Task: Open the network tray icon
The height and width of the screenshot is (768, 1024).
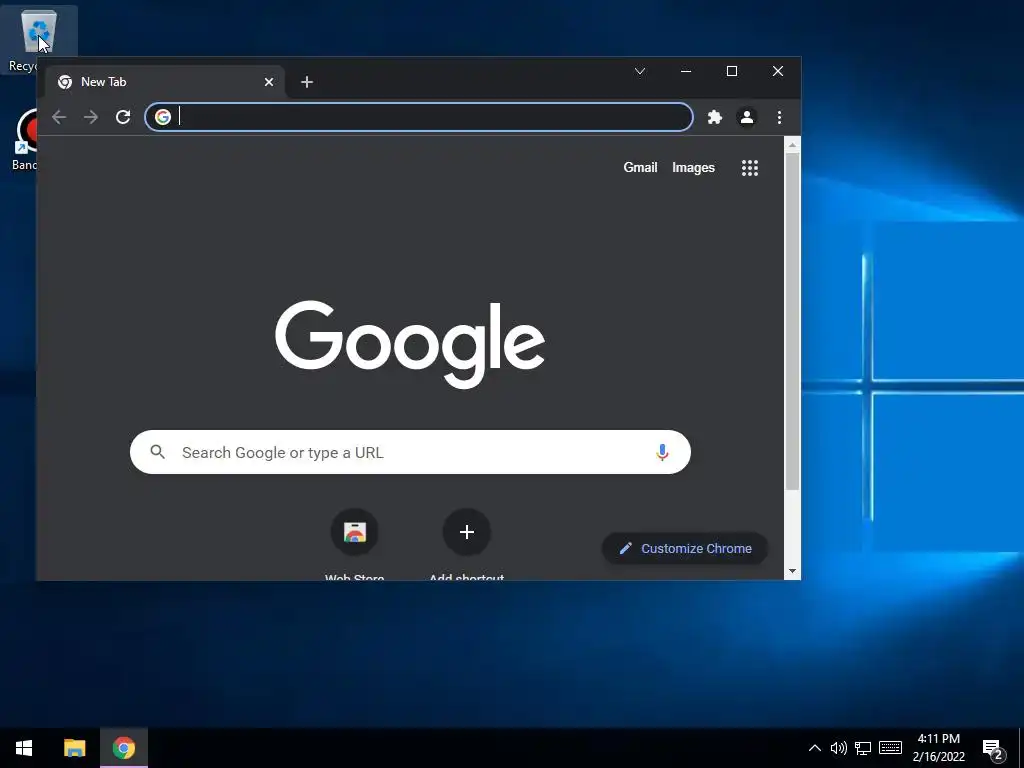Action: tap(863, 748)
